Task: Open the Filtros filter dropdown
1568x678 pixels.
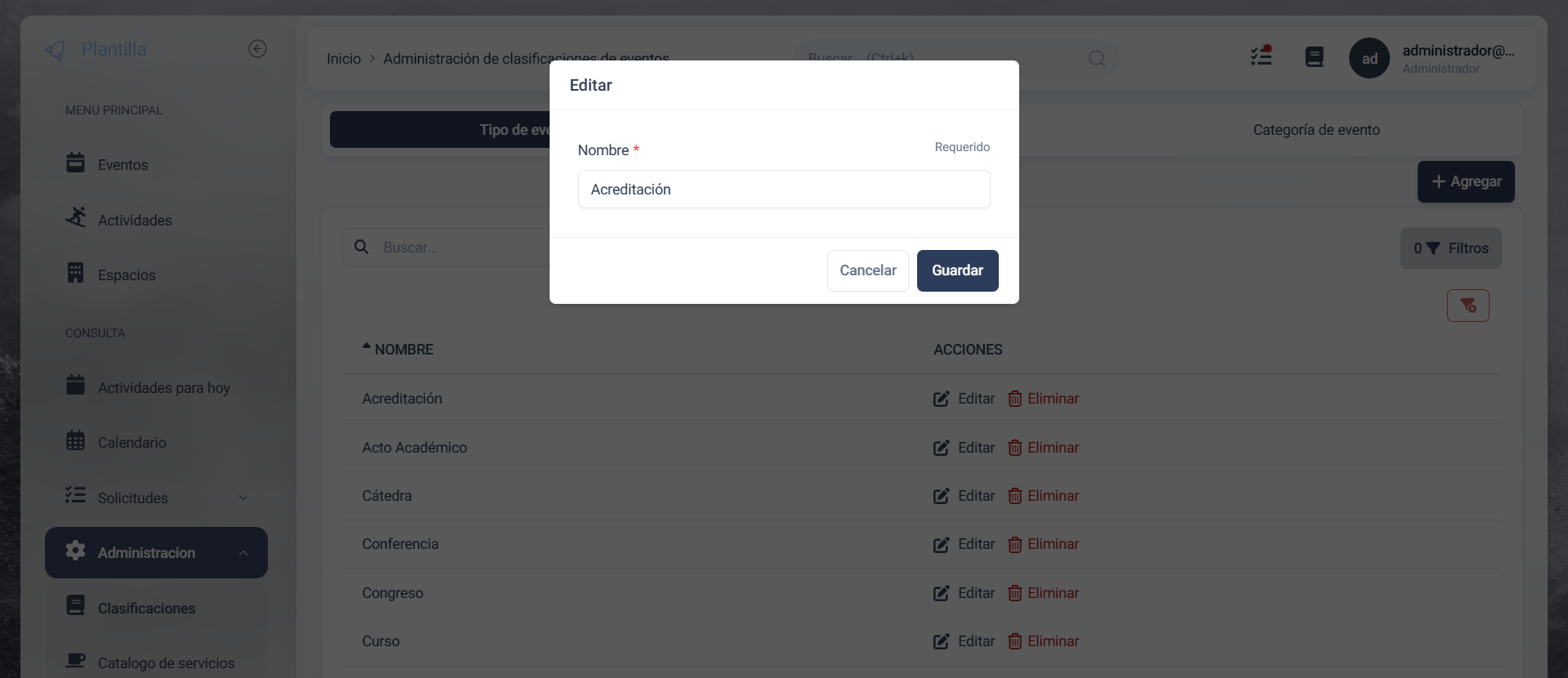Action: coord(1450,248)
